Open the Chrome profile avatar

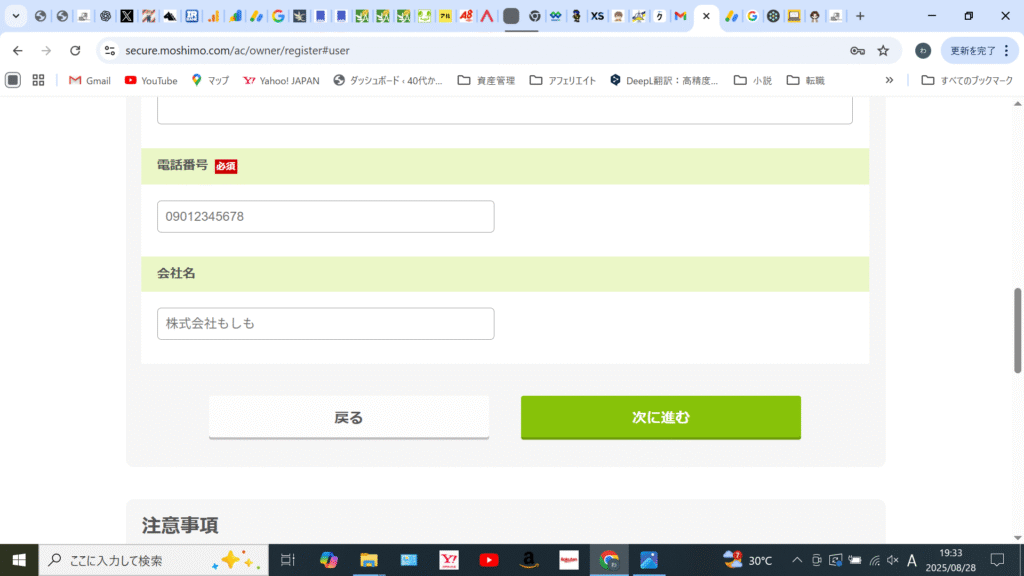click(923, 50)
